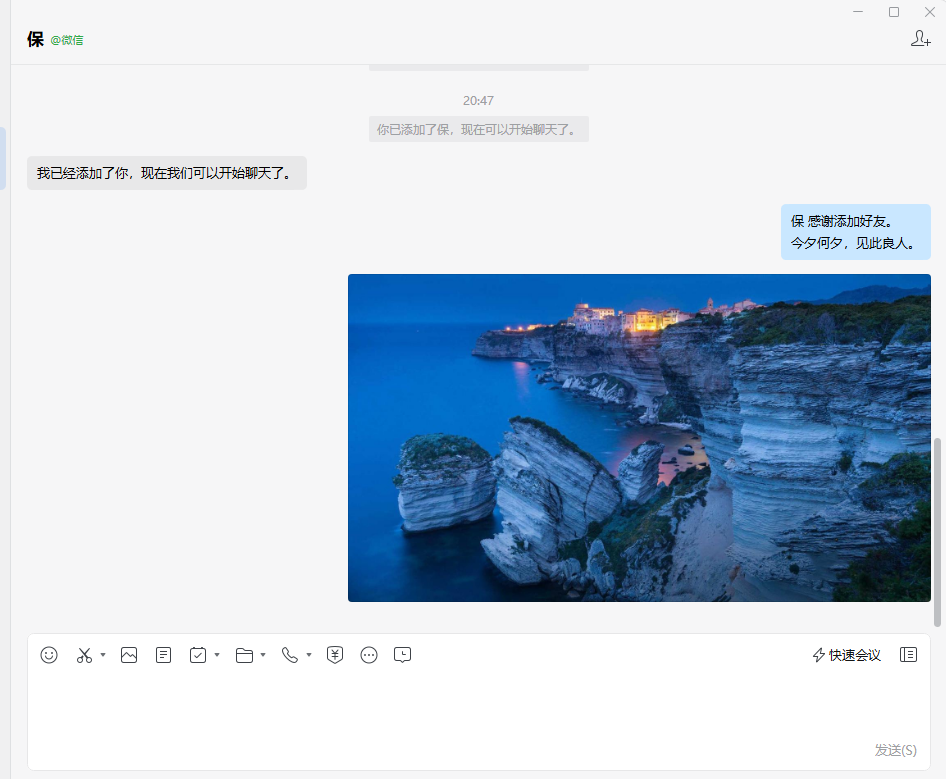Image resolution: width=946 pixels, height=779 pixels.
Task: Click the 发送(S) send button
Action: click(895, 750)
